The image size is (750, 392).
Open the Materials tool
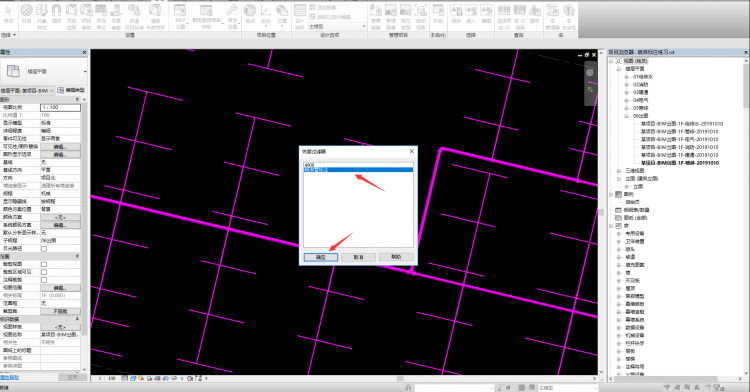click(x=26, y=14)
